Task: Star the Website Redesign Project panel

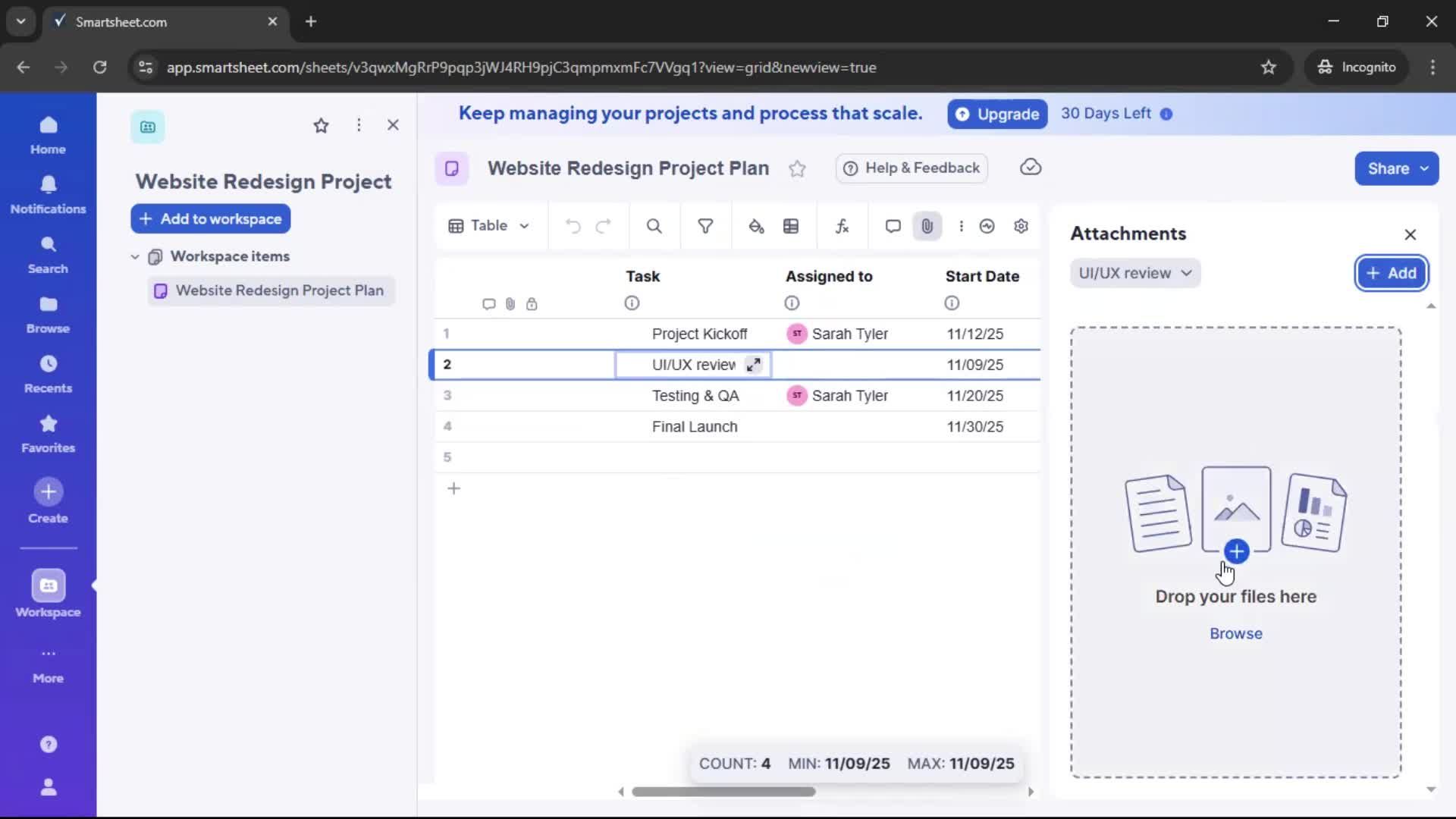Action: (x=321, y=125)
